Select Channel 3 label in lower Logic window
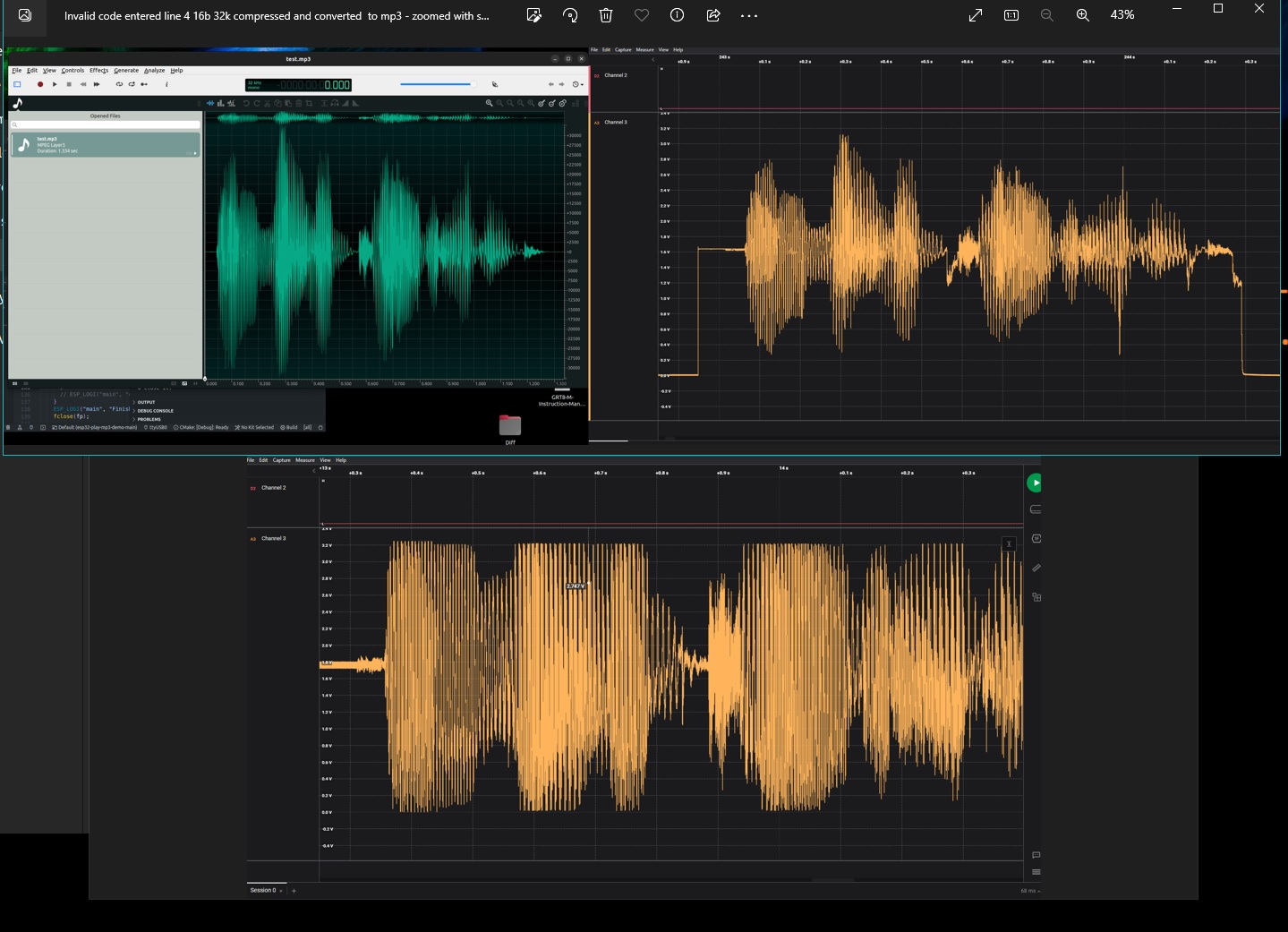The width and height of the screenshot is (1288, 932). click(273, 538)
